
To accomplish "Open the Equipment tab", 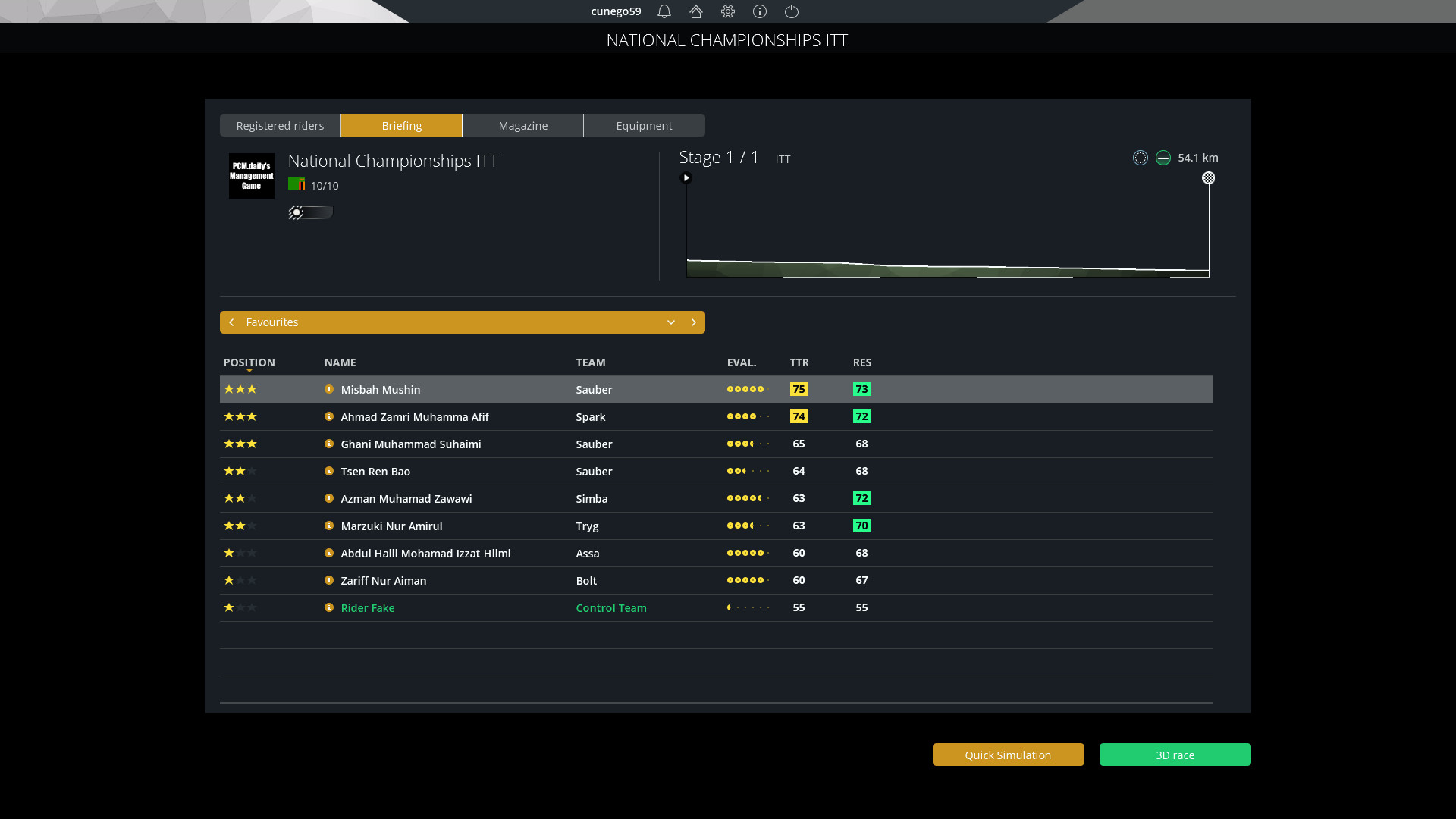I will (x=645, y=125).
